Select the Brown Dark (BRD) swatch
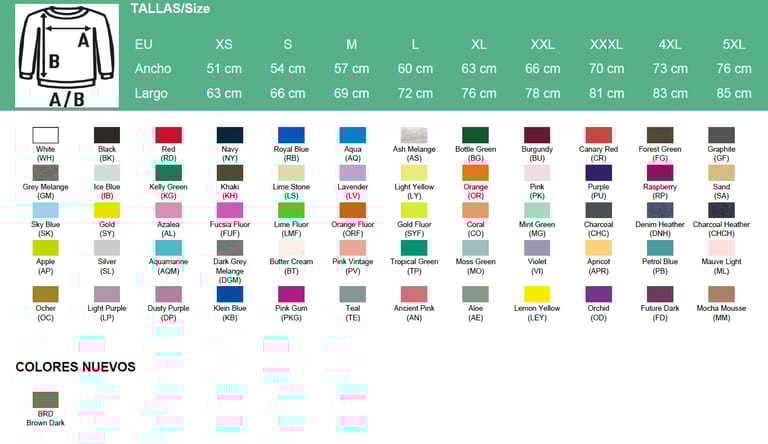 coord(45,400)
